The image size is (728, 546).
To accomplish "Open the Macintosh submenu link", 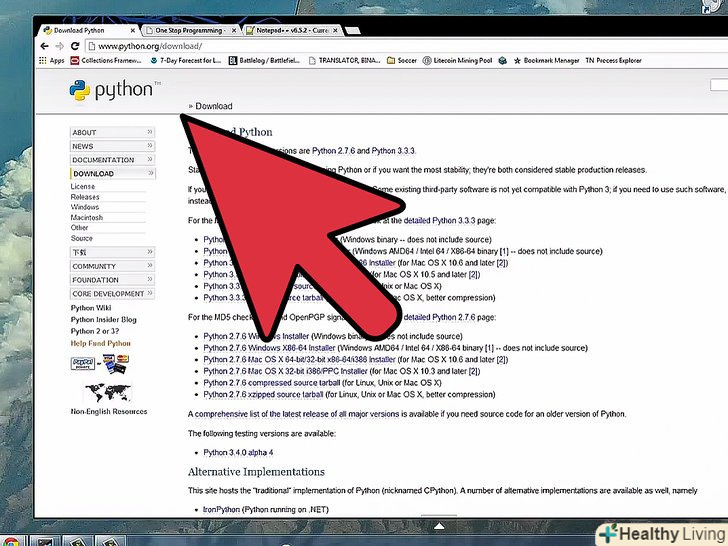I will [87, 217].
